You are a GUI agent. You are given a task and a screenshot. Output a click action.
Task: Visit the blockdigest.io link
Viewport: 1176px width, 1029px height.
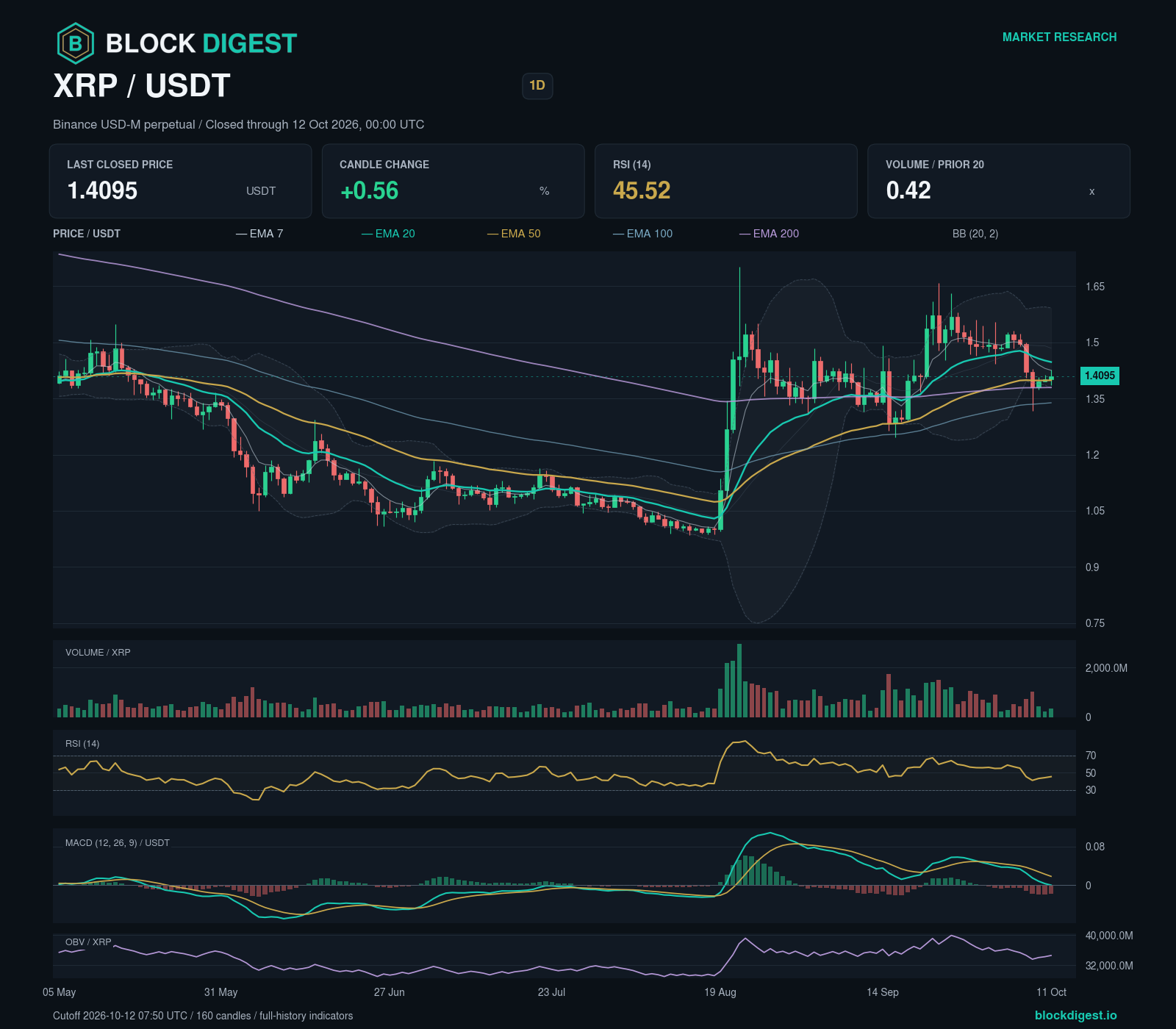[x=1075, y=1015]
